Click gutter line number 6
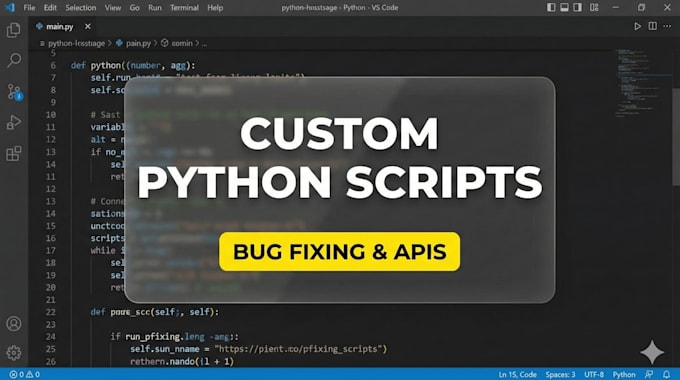The height and width of the screenshot is (380, 680). (53, 66)
